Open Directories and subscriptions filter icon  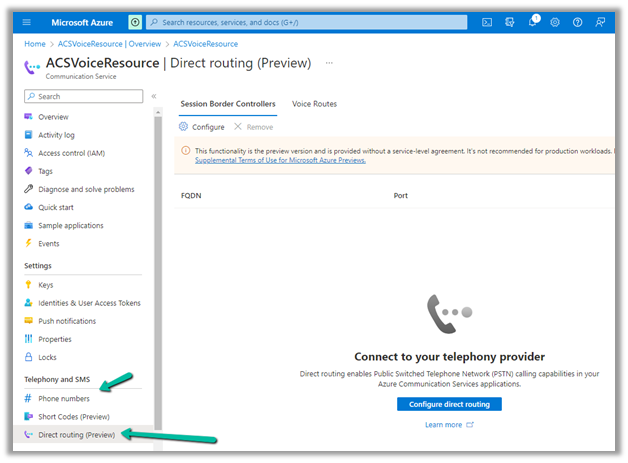click(509, 22)
